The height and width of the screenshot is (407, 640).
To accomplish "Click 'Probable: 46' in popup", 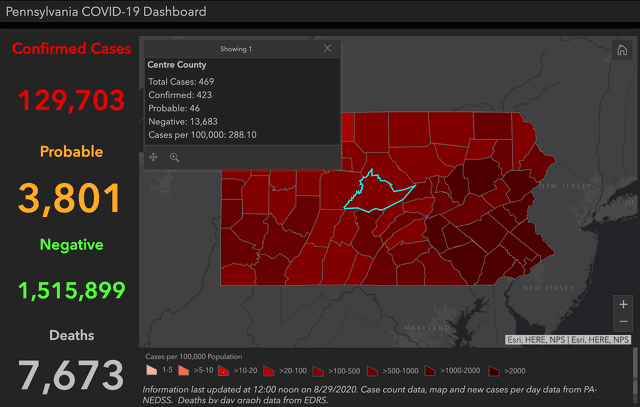I will coord(174,108).
